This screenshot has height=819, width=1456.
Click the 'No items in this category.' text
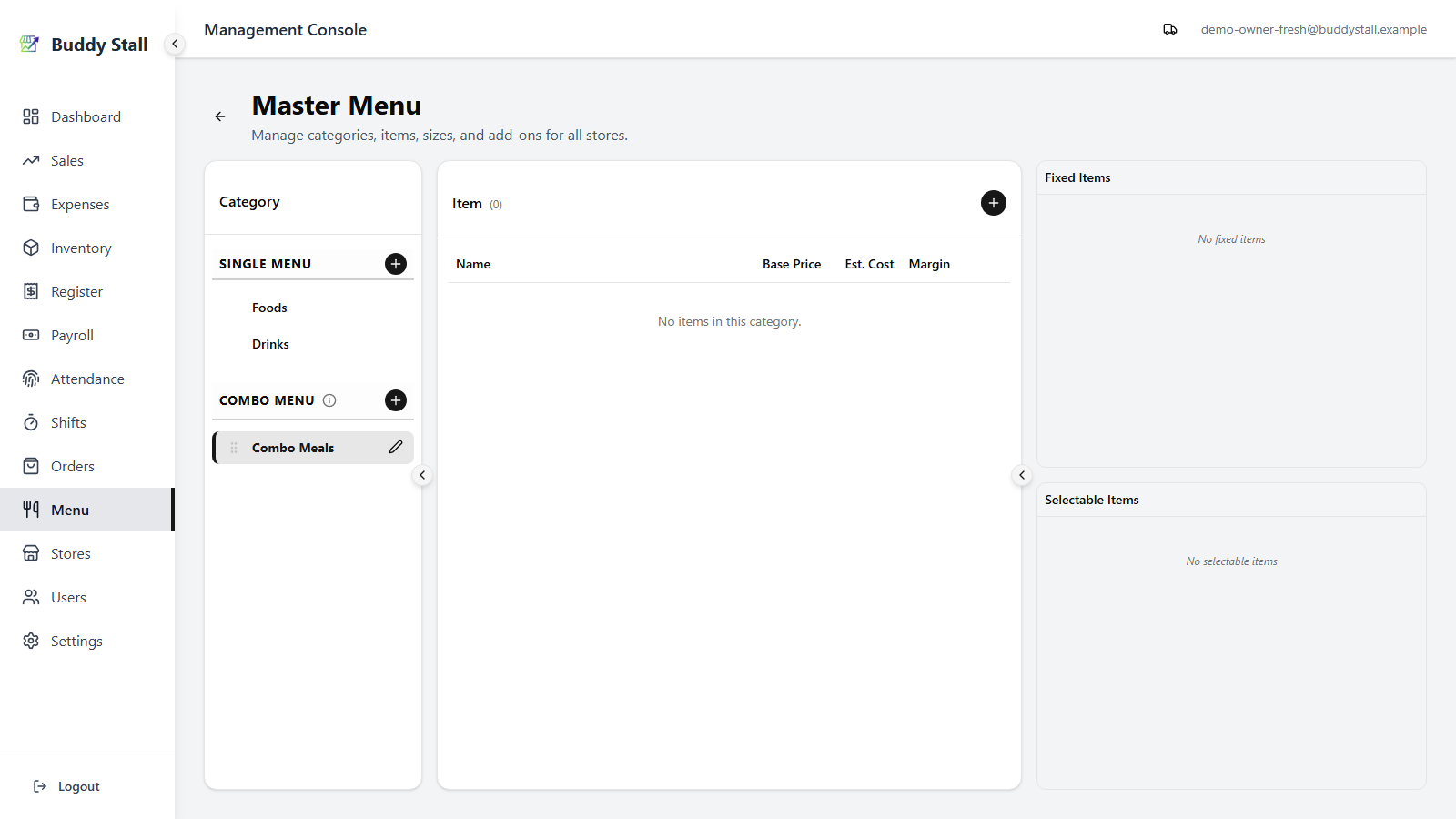(x=730, y=321)
